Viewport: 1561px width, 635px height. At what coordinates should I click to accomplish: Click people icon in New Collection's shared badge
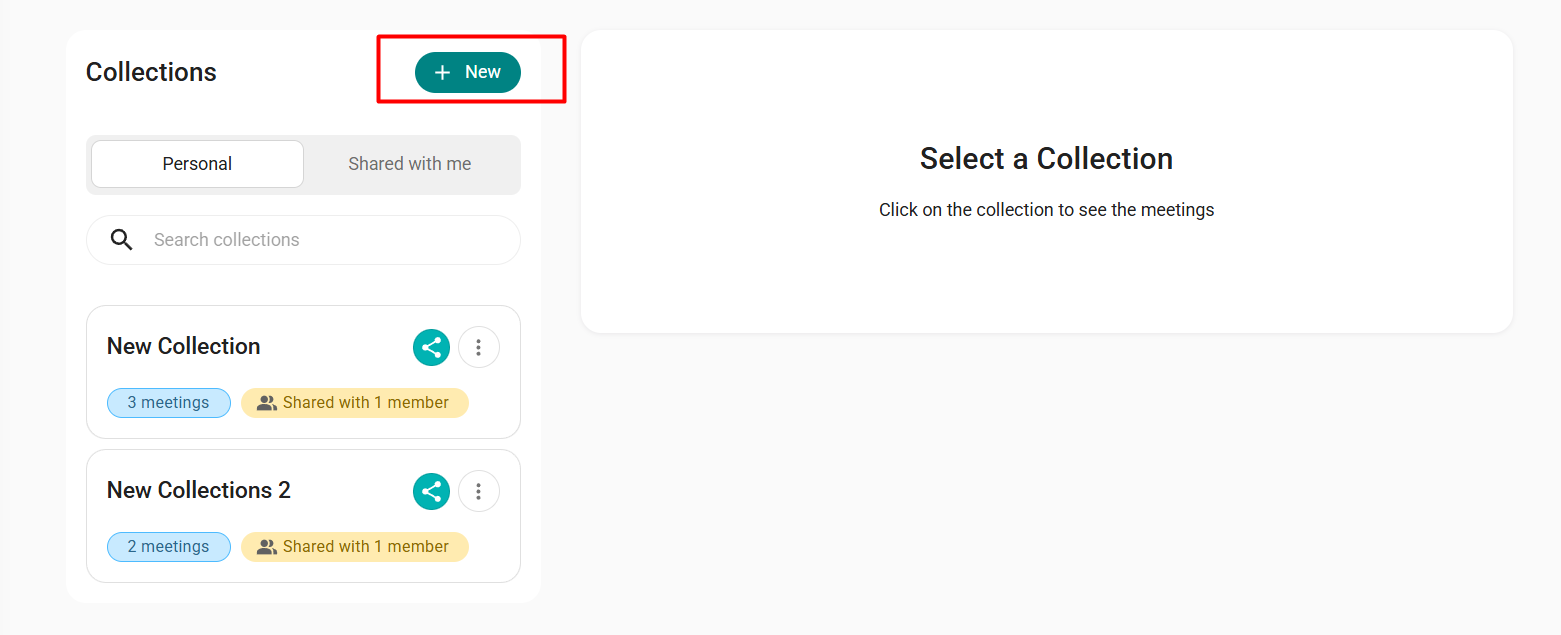(x=266, y=403)
